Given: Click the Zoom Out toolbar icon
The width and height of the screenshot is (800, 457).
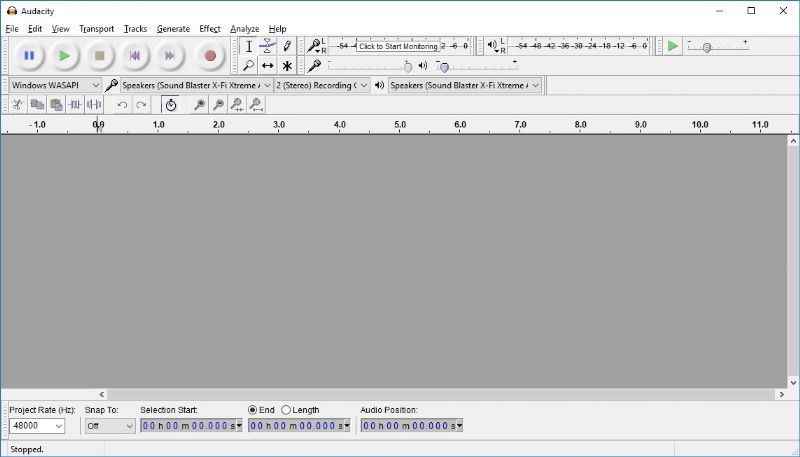Looking at the screenshot, I should [218, 105].
